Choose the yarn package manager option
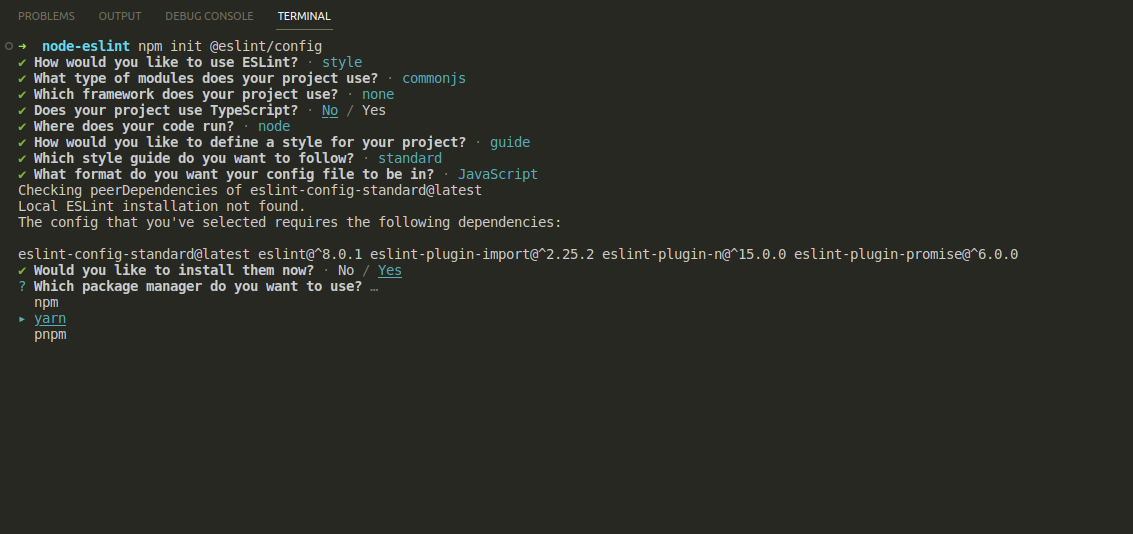1133x534 pixels. [x=50, y=318]
